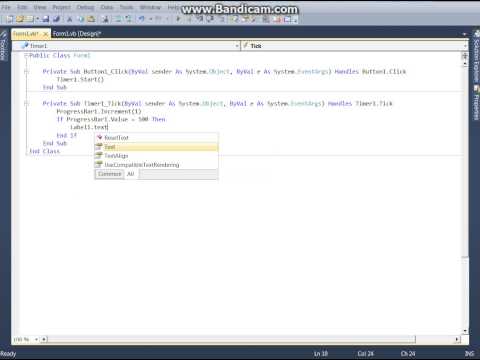Open the Edit menu
The image size is (480, 360).
[22, 7]
